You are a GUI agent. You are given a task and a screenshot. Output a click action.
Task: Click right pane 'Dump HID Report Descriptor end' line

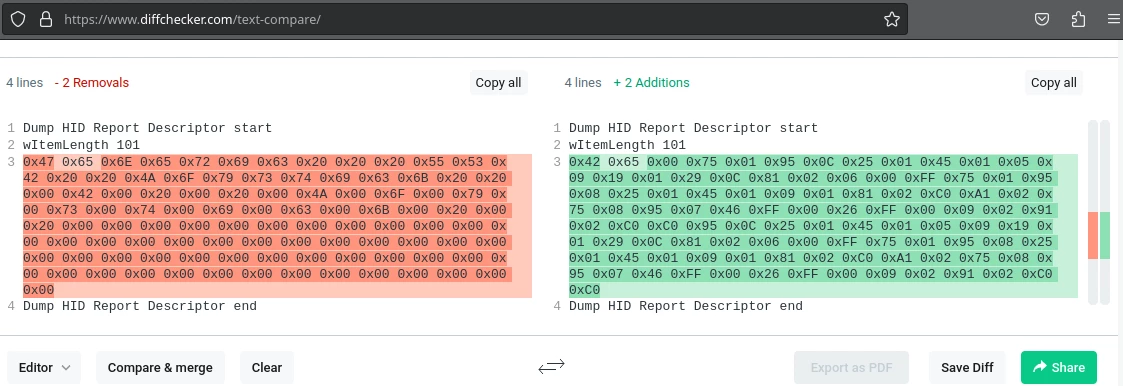[x=685, y=306]
